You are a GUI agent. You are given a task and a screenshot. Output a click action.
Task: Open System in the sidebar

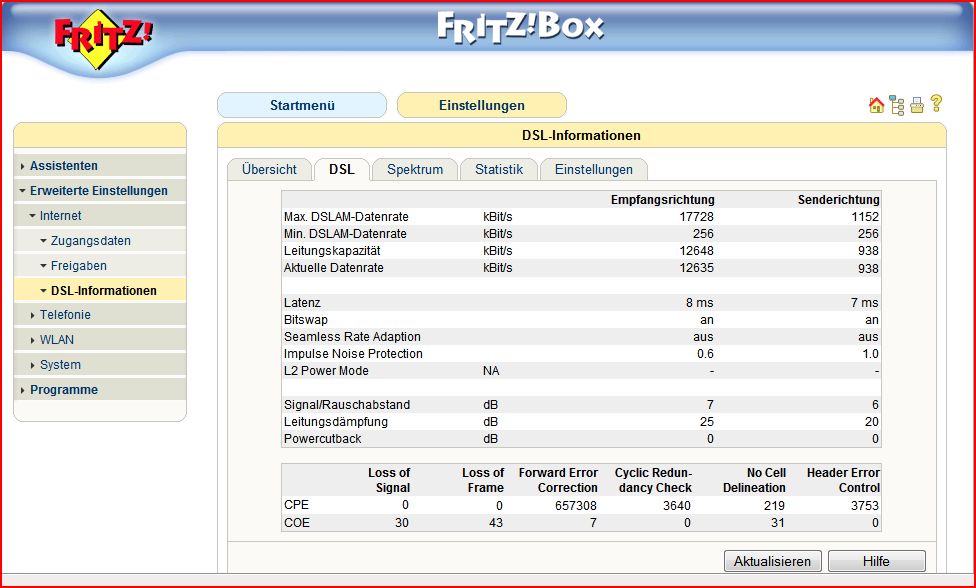60,365
